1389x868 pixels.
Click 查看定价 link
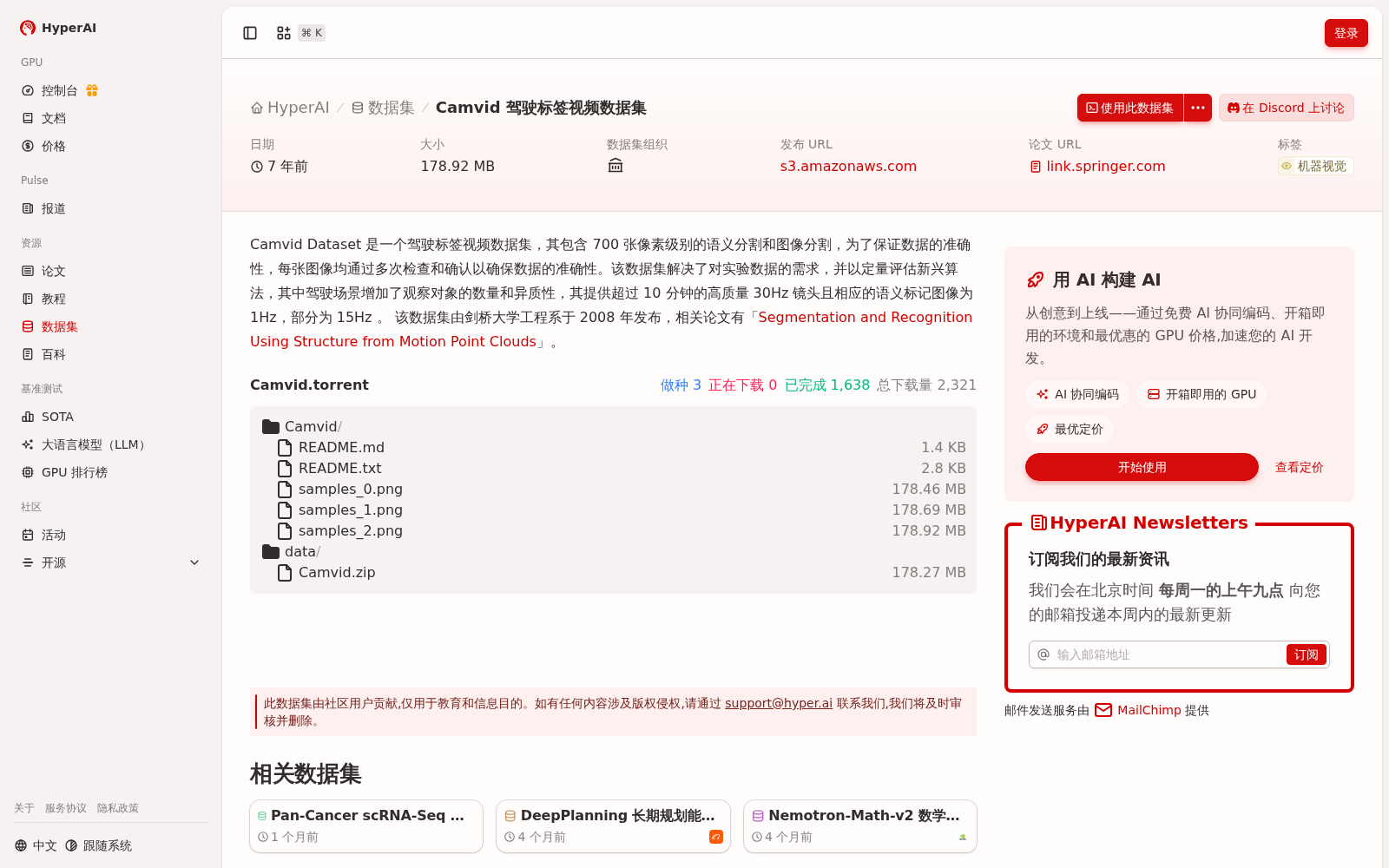point(1299,467)
